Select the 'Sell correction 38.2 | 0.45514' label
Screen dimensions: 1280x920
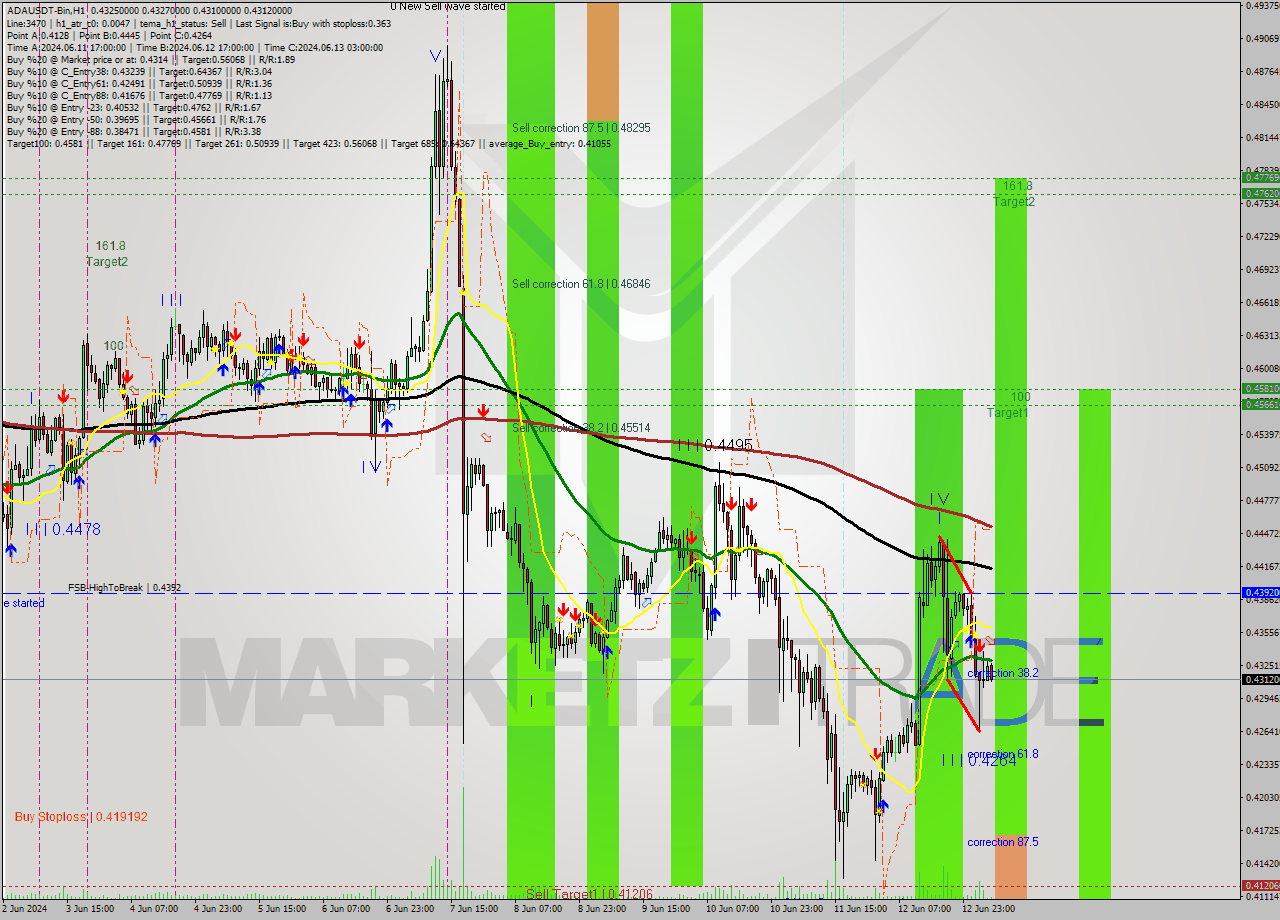pos(581,428)
